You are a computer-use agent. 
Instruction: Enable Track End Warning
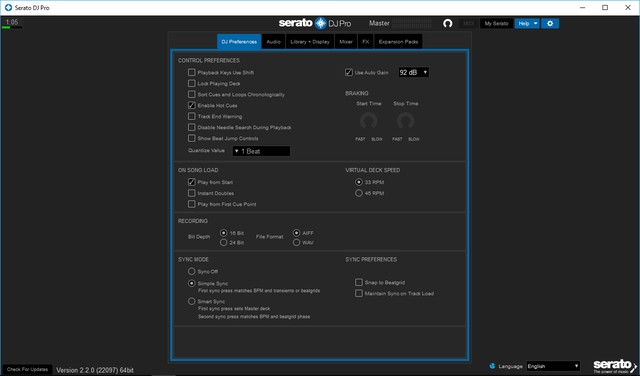pos(191,116)
